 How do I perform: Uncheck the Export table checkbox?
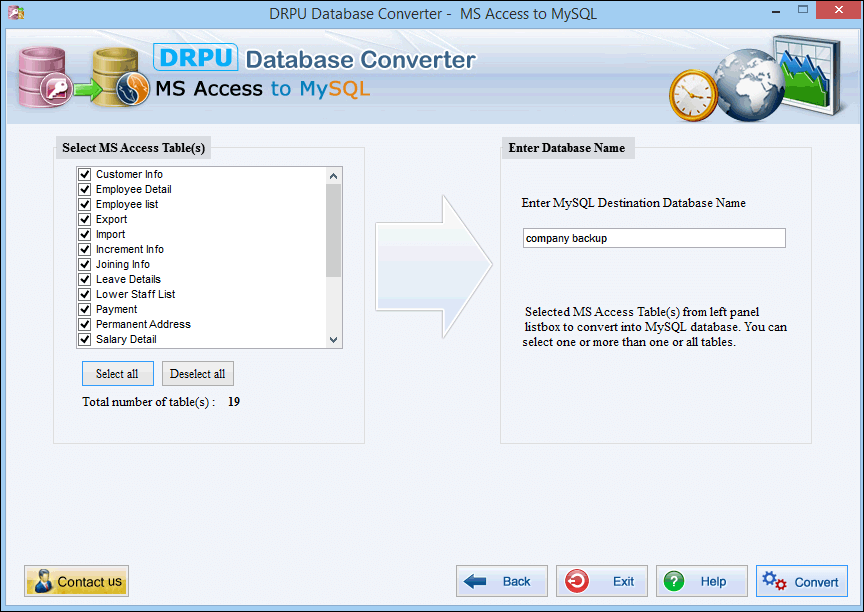[x=84, y=219]
